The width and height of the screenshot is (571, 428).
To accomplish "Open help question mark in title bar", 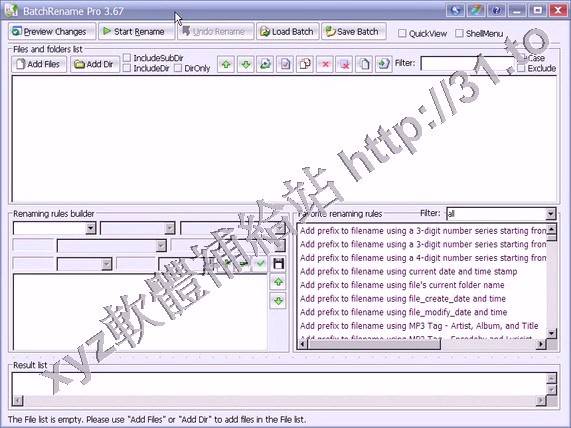I will 496,10.
